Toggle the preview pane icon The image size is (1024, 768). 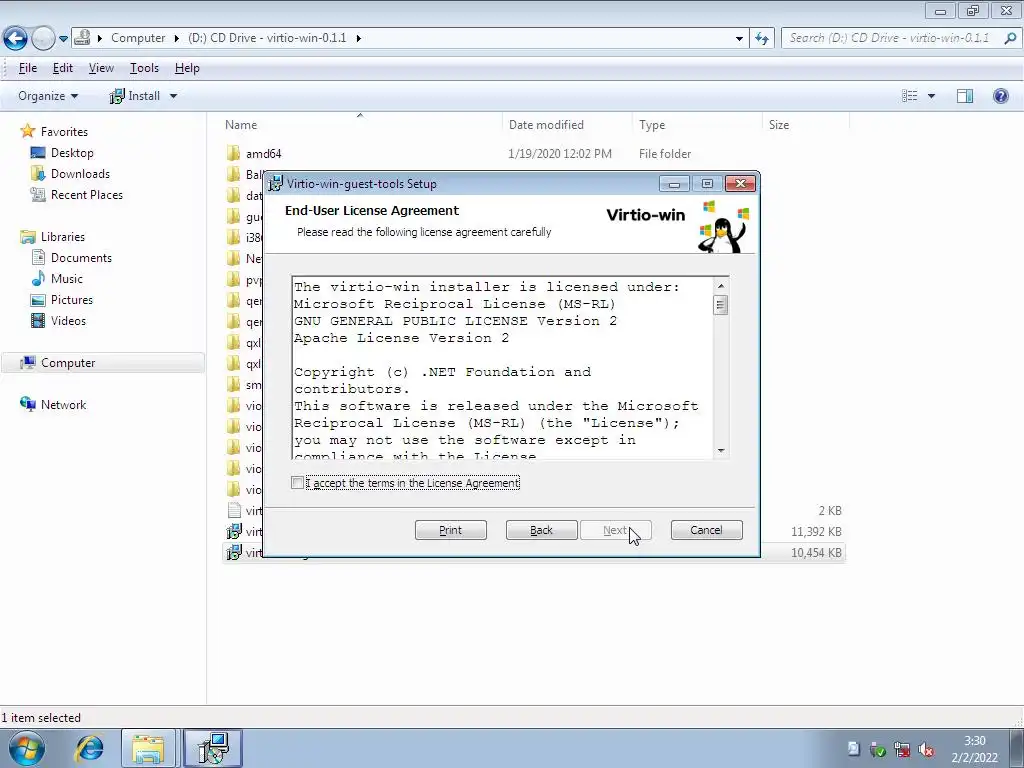click(x=965, y=96)
